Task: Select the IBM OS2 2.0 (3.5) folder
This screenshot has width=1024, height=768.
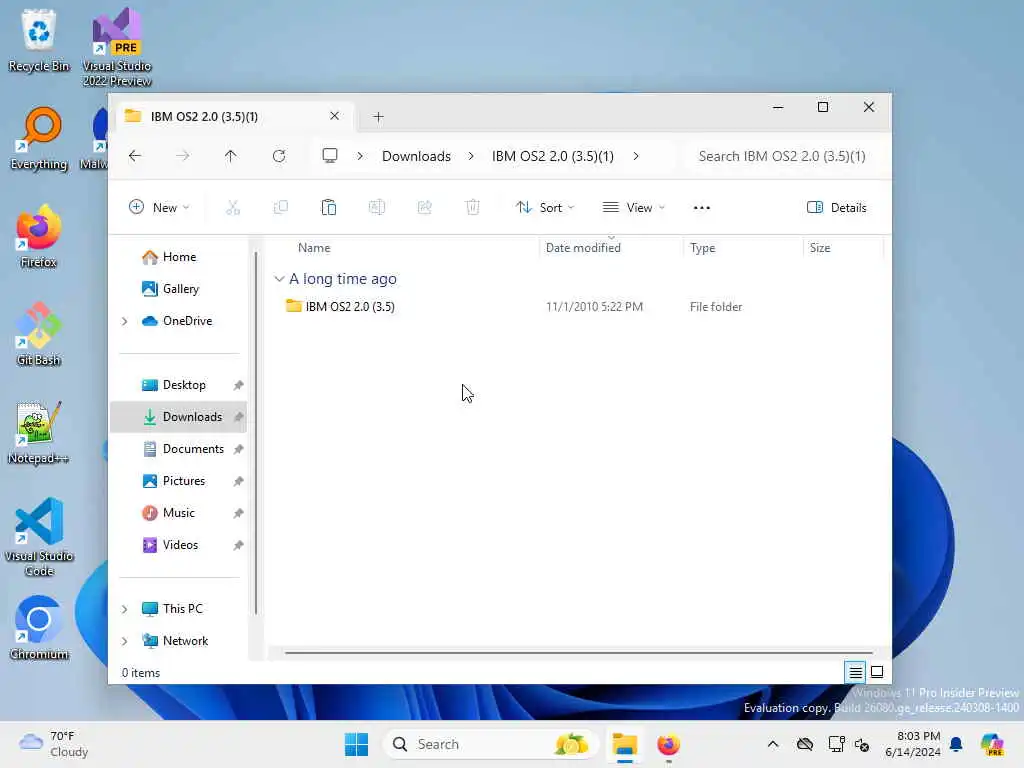Action: pyautogui.click(x=349, y=306)
